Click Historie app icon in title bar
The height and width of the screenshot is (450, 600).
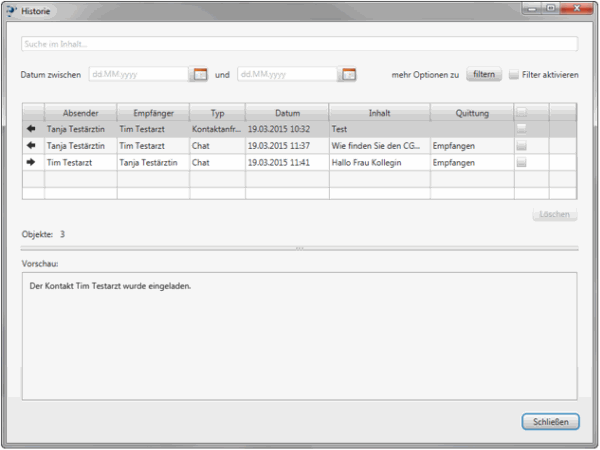(11, 9)
